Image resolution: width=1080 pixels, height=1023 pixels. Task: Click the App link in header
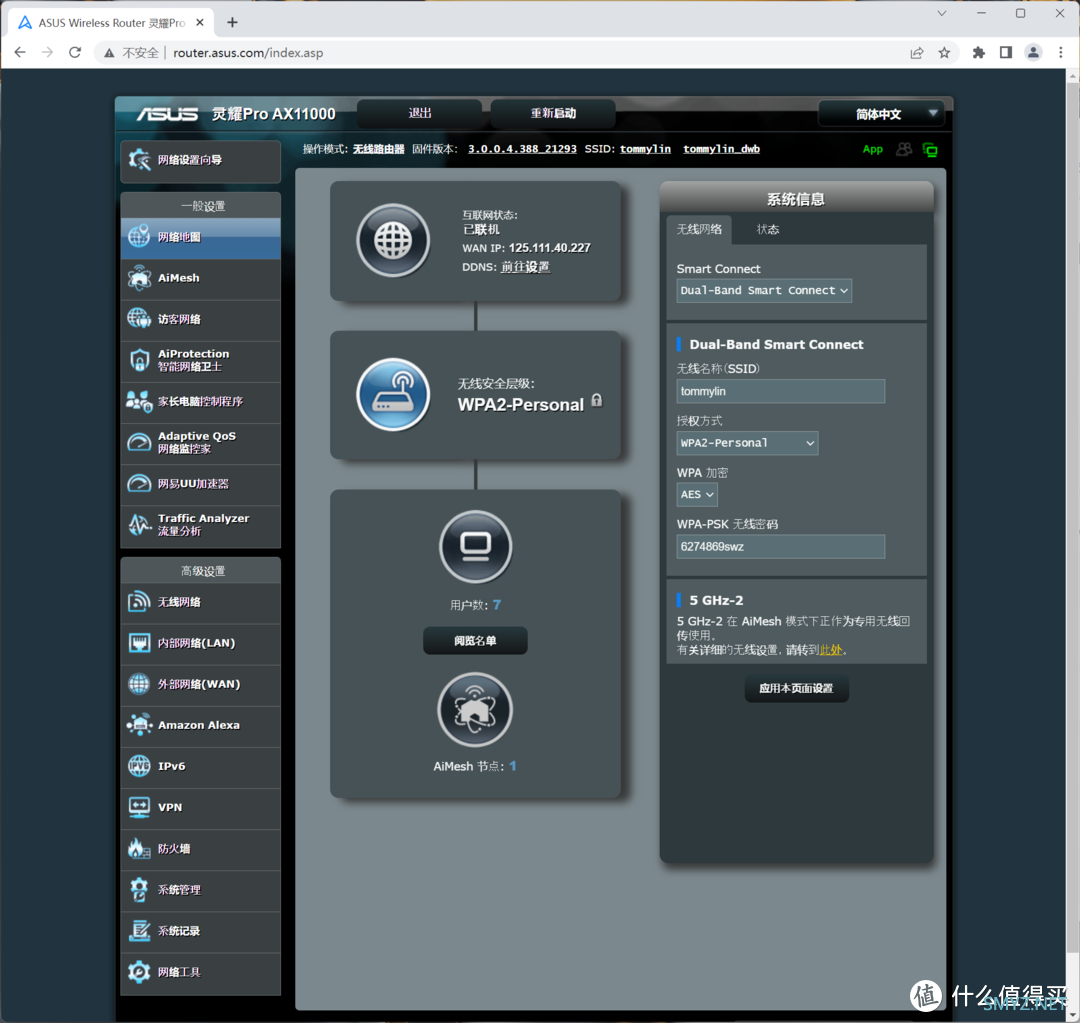[x=873, y=149]
